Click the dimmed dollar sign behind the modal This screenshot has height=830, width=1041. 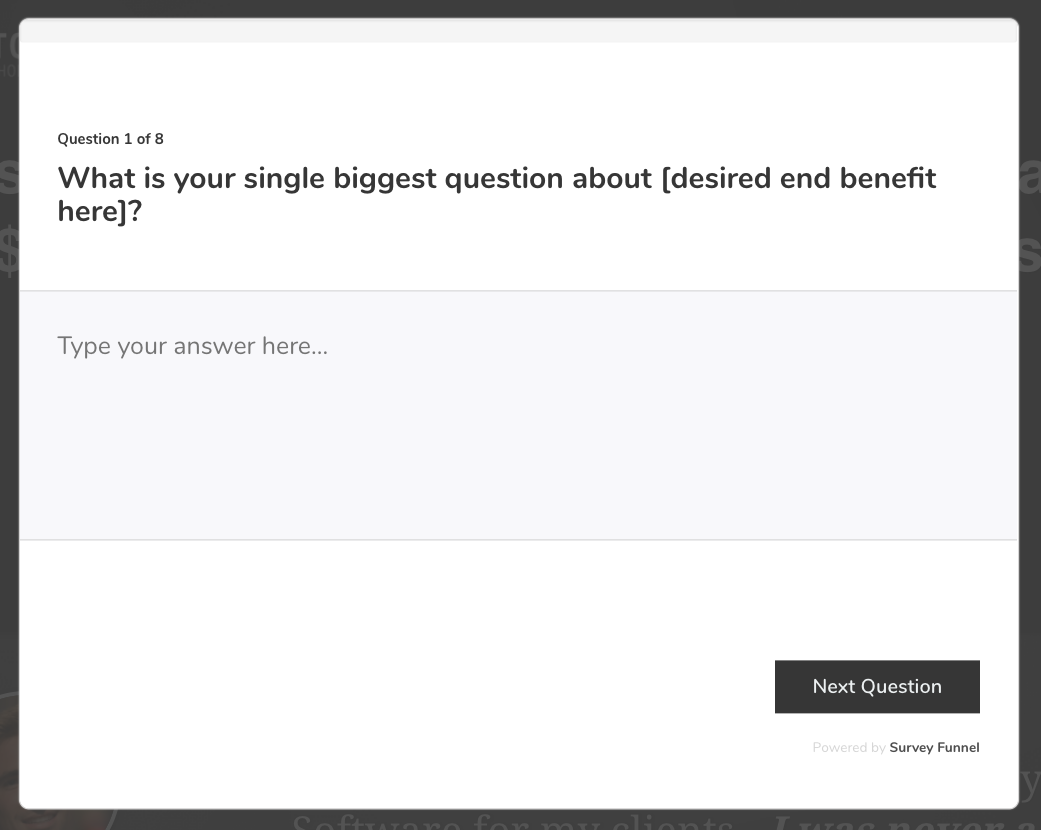pyautogui.click(x=8, y=252)
